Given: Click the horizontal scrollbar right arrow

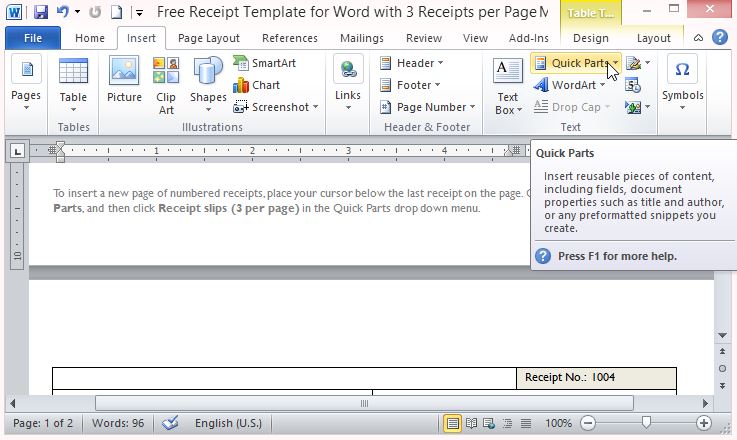Looking at the screenshot, I should [705, 403].
